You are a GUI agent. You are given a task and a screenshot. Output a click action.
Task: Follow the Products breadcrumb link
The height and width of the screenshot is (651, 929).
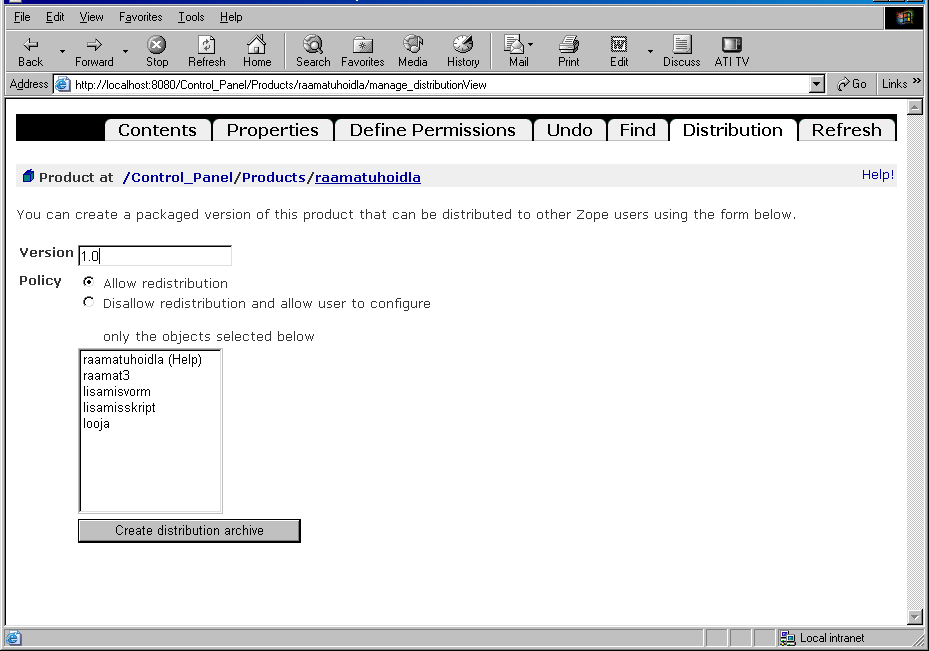point(274,177)
